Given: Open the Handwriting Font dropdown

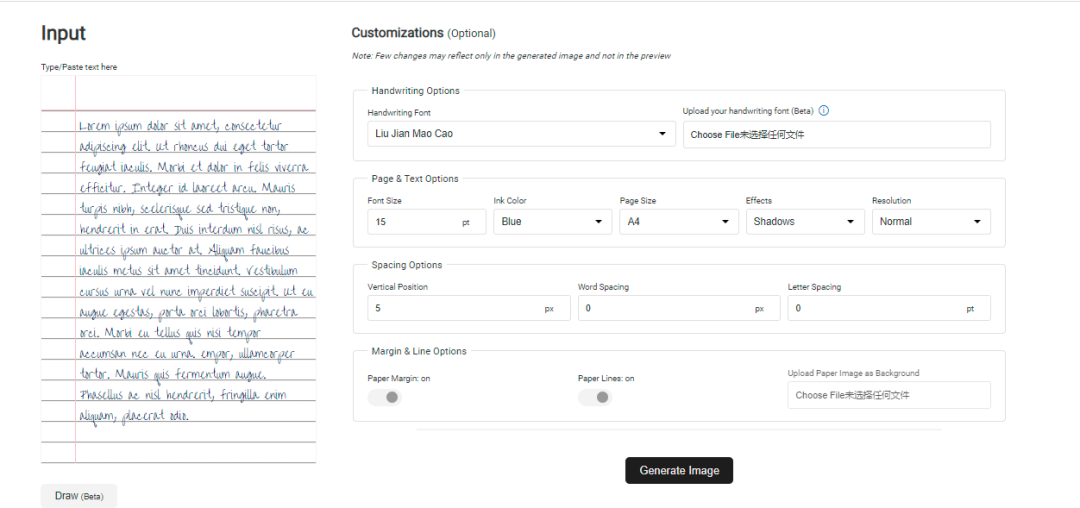Looking at the screenshot, I should (x=521, y=134).
